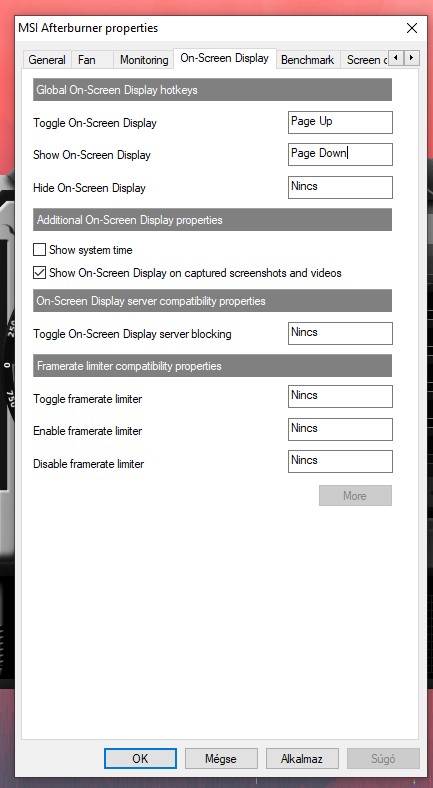Close the MSI Afterburner properties window

click(x=412, y=28)
